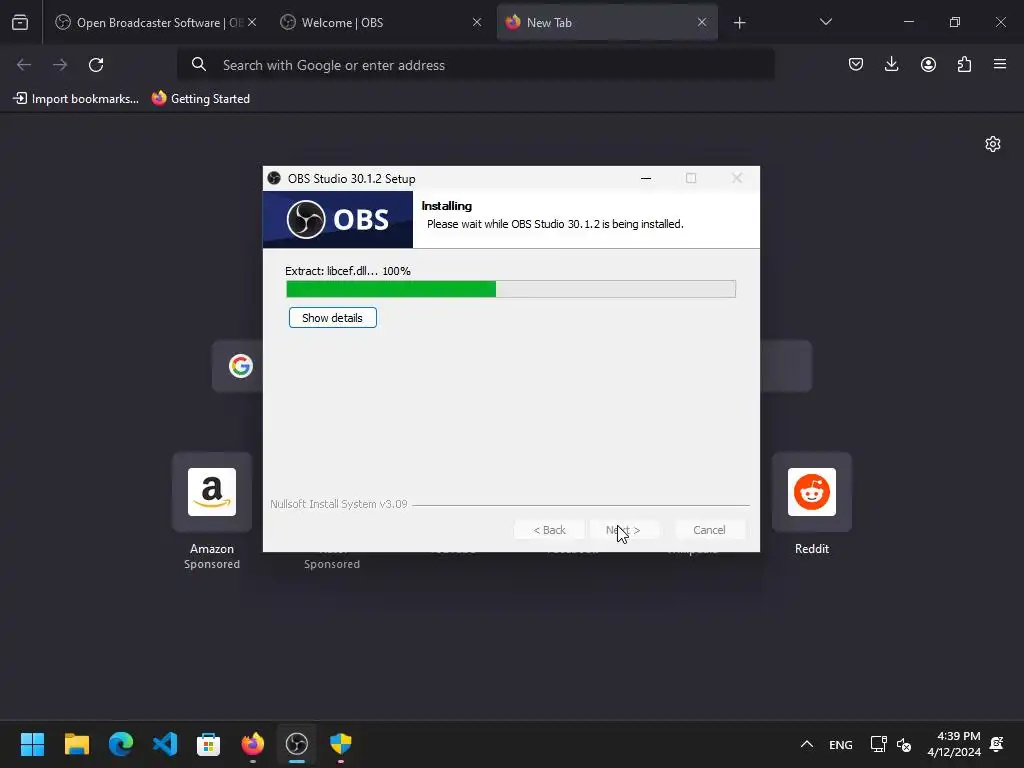Close the Open Broadcaster Software tab

pos(252,22)
